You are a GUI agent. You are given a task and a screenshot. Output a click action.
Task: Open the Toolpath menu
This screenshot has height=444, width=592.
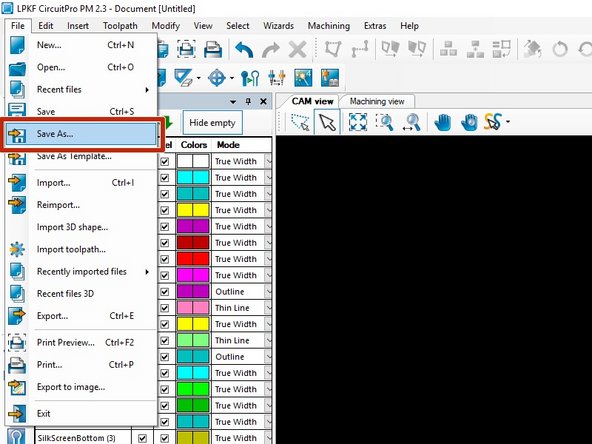click(x=120, y=26)
